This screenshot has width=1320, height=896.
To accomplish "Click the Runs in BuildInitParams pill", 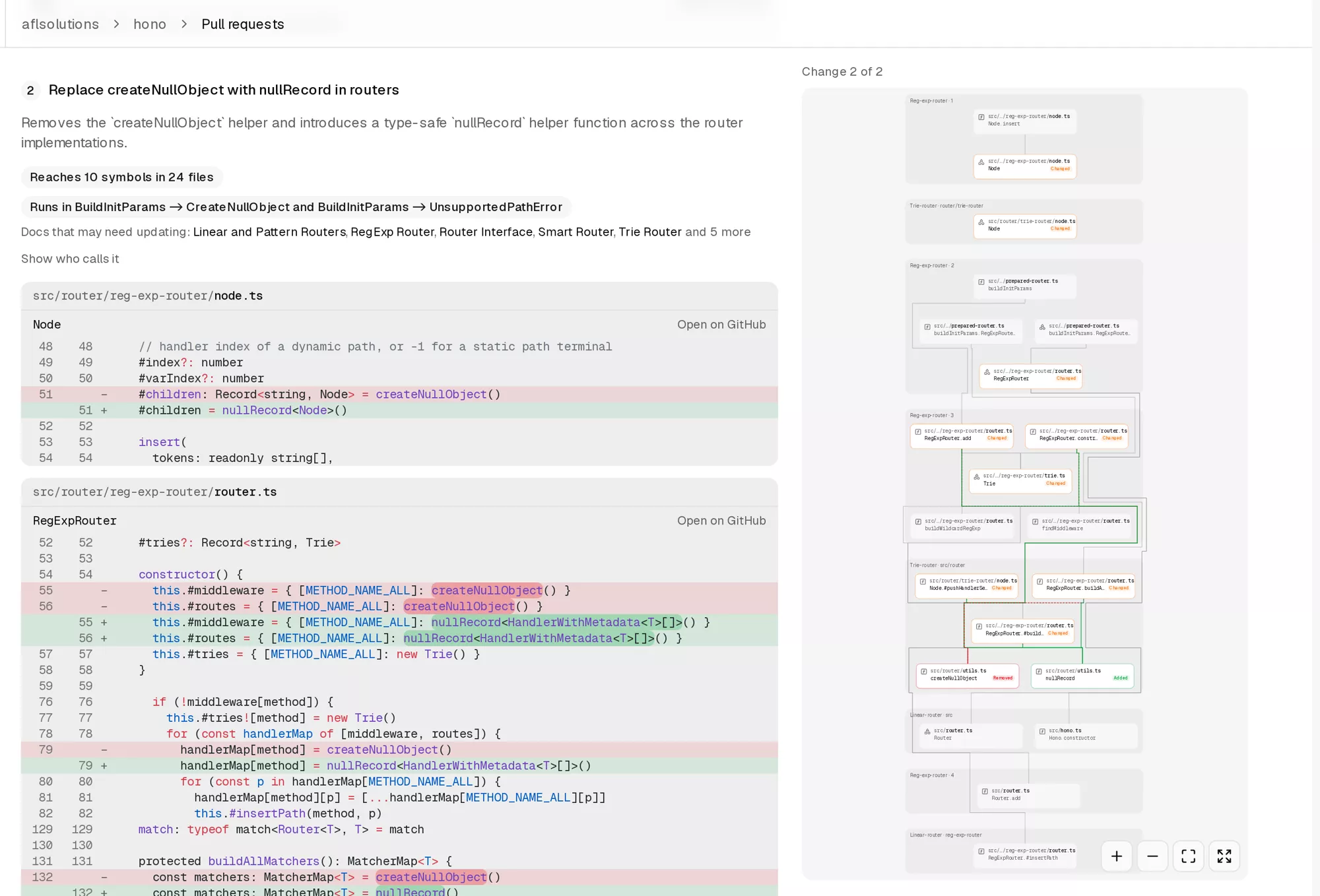I will pos(296,207).
